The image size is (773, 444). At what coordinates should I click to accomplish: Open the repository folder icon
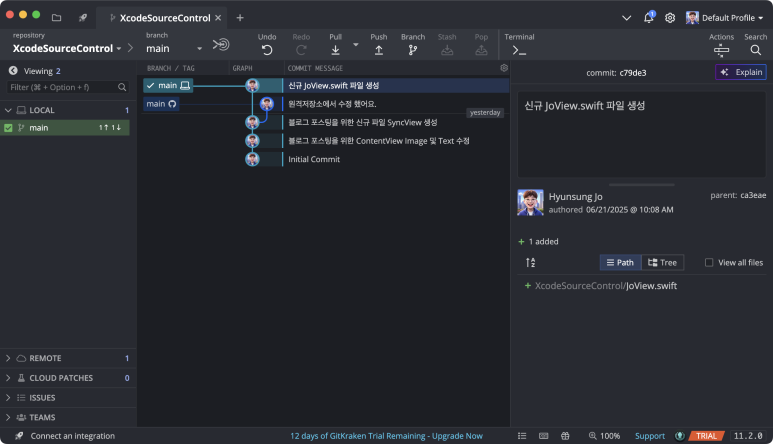[57, 18]
